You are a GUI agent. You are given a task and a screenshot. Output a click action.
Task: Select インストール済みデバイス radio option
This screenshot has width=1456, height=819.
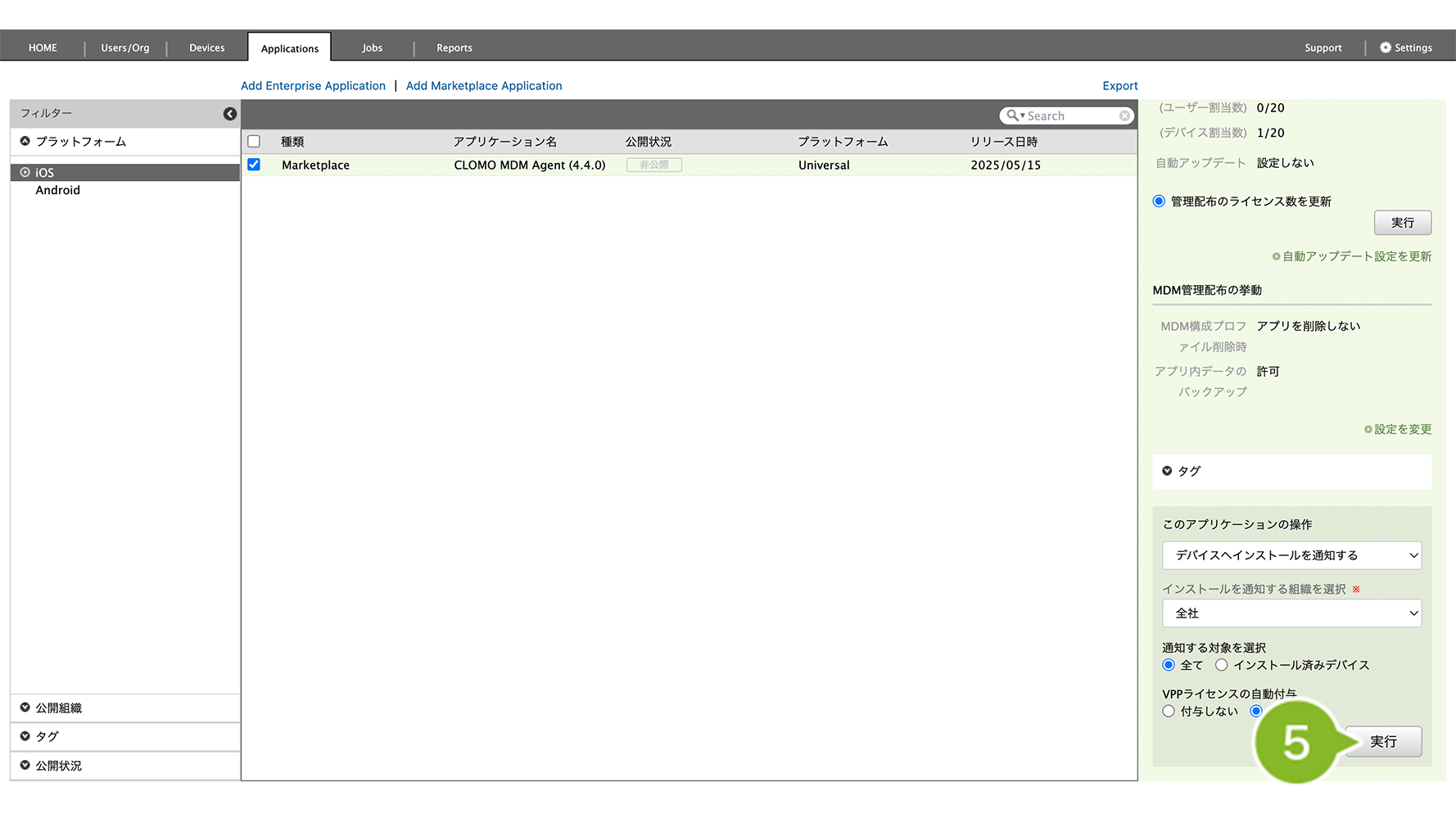[x=1222, y=665]
